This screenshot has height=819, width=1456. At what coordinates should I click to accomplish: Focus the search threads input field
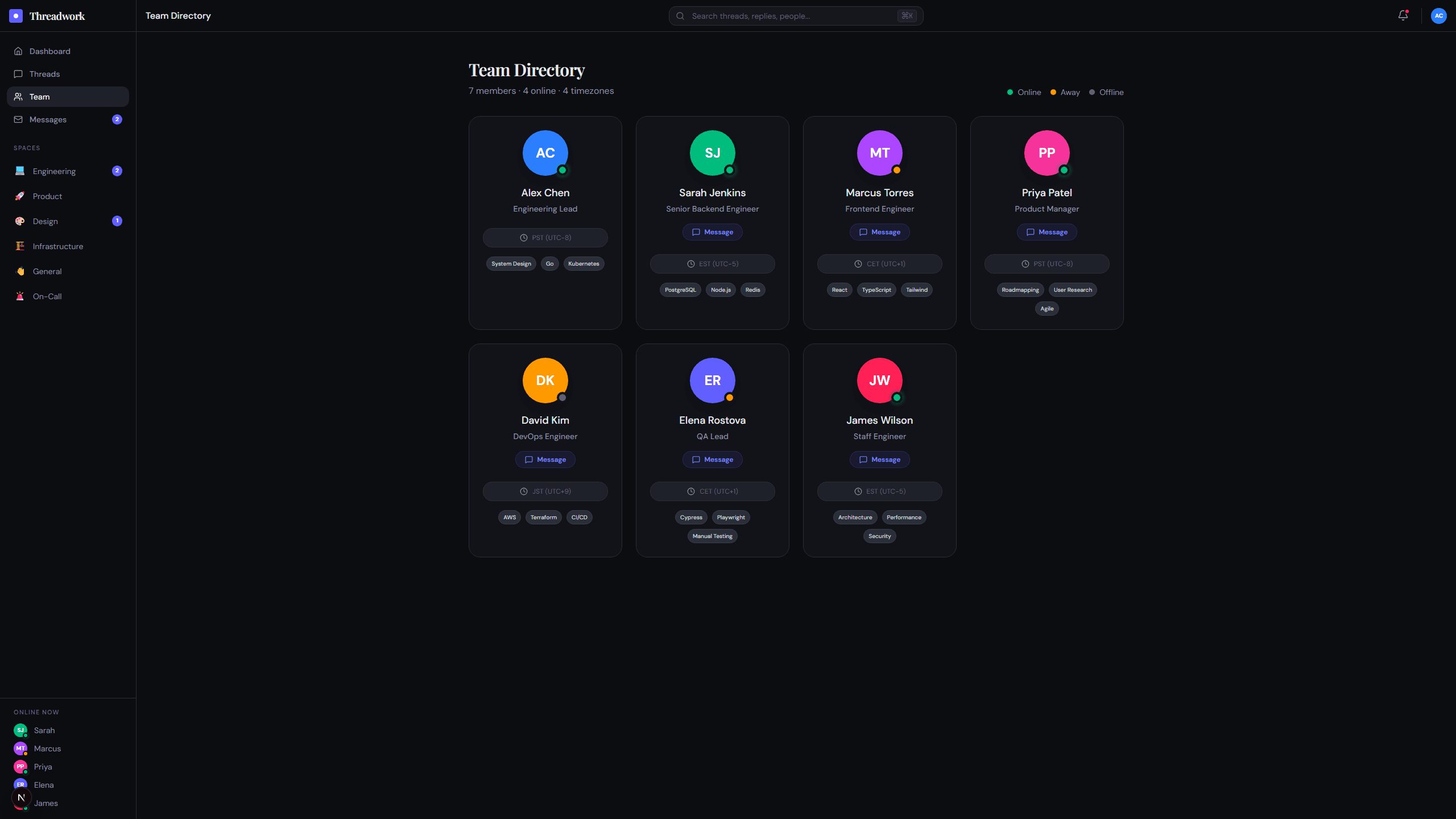tap(796, 16)
